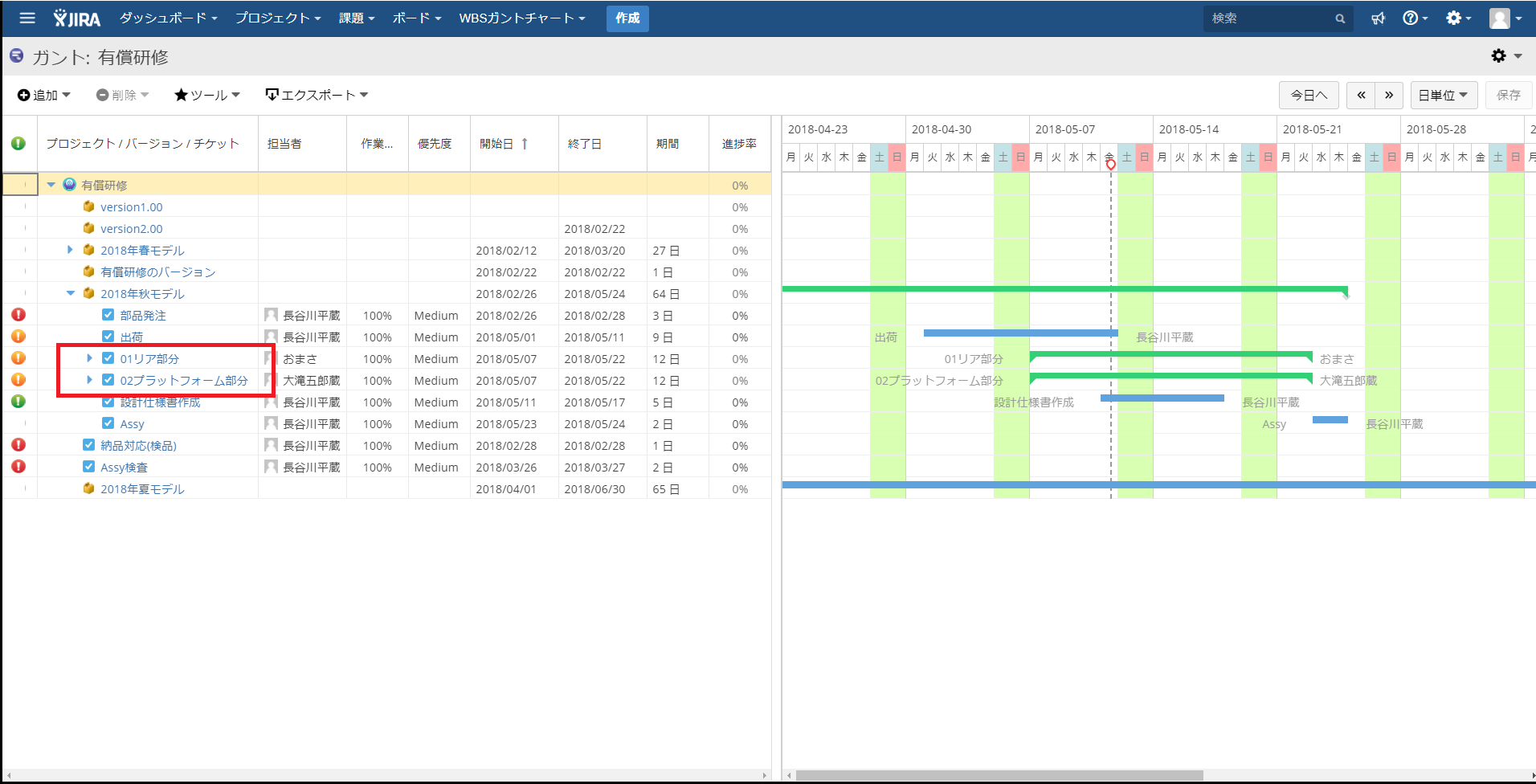Open the ダッシュボード menu

[x=169, y=18]
